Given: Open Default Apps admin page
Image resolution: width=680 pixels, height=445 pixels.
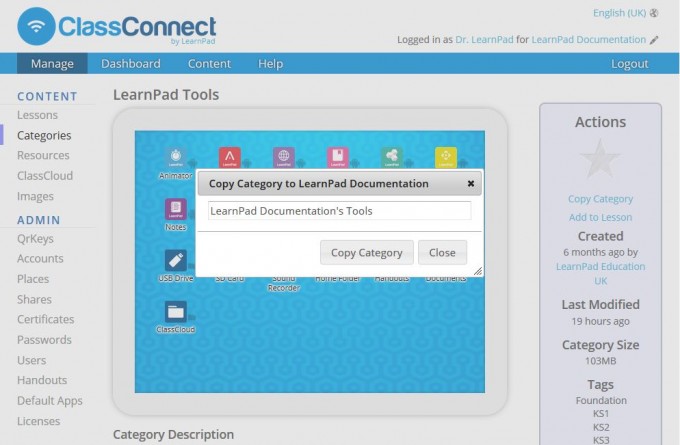Looking at the screenshot, I should click(49, 400).
